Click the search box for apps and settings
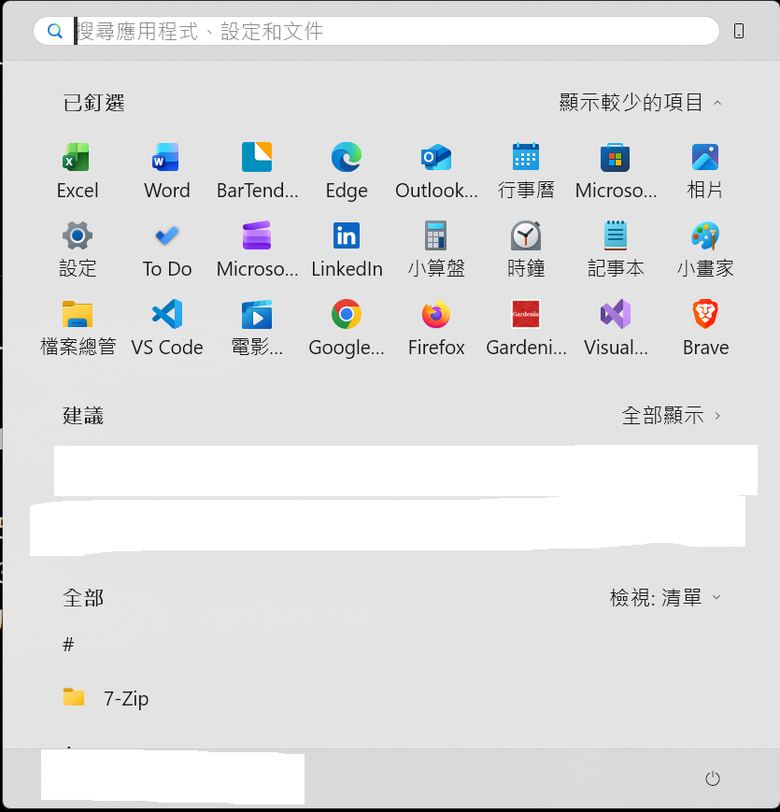Screen dimensions: 780x812 point(376,31)
